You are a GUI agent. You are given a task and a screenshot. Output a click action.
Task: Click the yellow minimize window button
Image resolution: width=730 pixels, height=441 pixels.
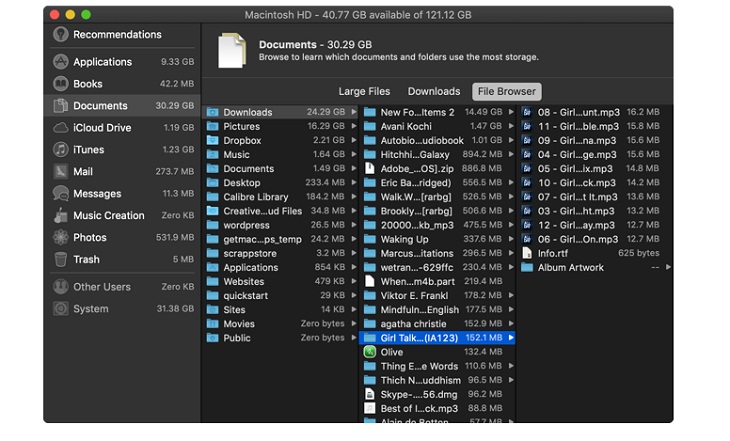coord(70,14)
